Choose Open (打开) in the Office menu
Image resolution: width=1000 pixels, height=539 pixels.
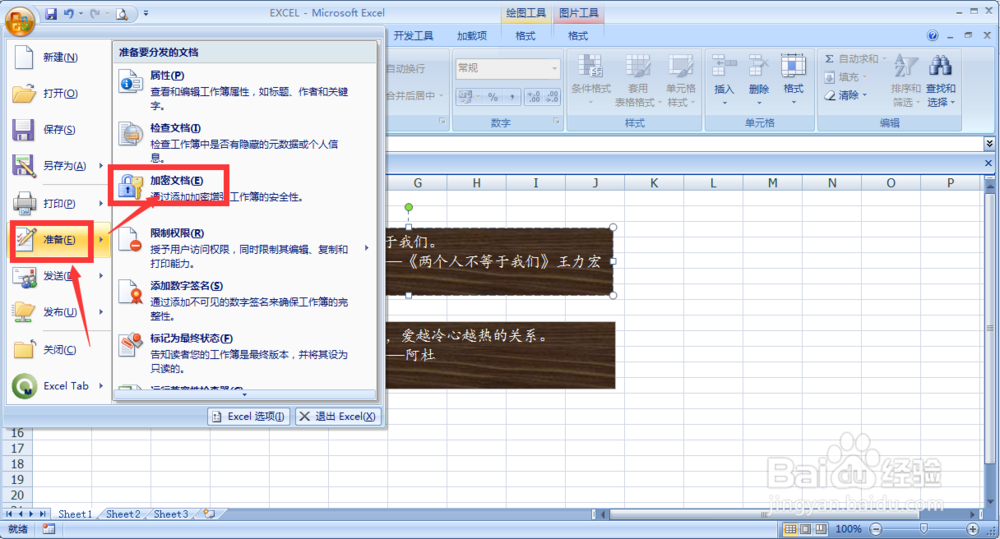pyautogui.click(x=58, y=94)
